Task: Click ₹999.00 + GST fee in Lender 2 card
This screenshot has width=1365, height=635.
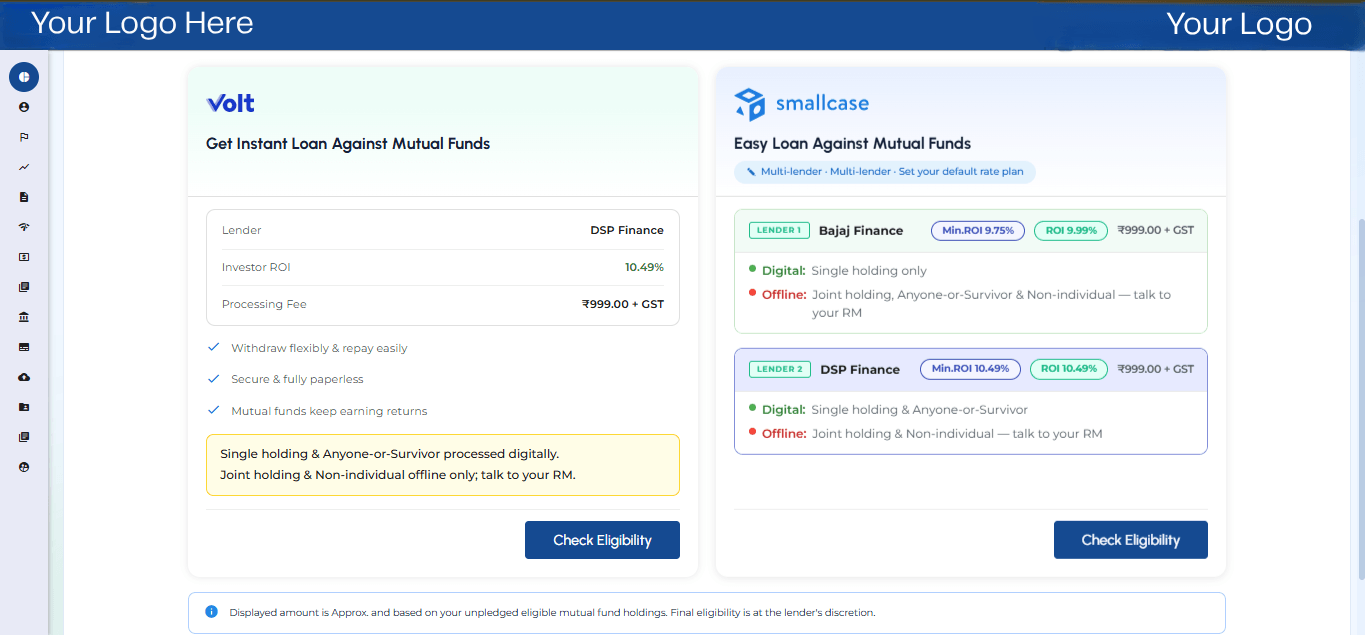Action: [x=1156, y=369]
